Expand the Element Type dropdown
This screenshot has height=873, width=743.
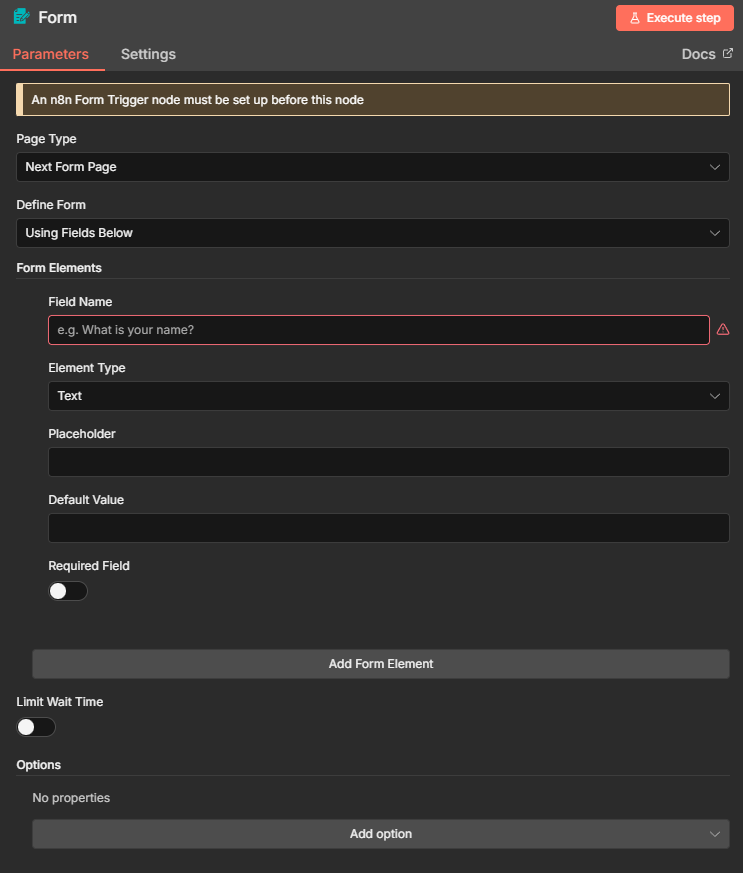pos(388,396)
